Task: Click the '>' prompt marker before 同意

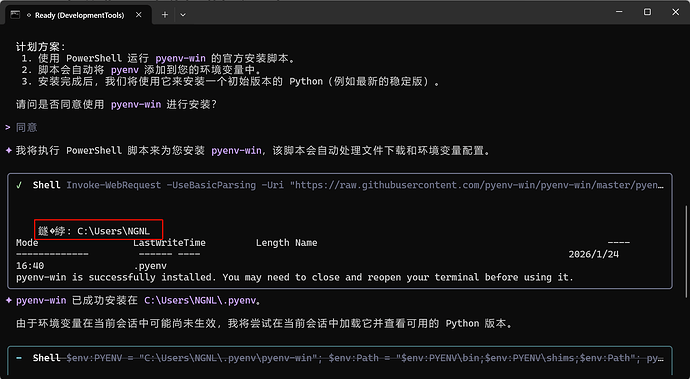Action: click(8, 128)
